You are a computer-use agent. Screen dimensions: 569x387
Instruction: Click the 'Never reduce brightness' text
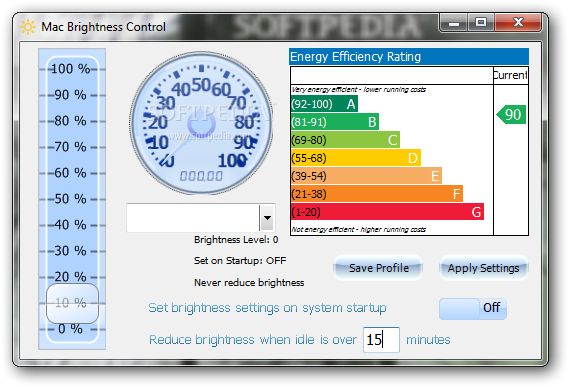(x=249, y=282)
